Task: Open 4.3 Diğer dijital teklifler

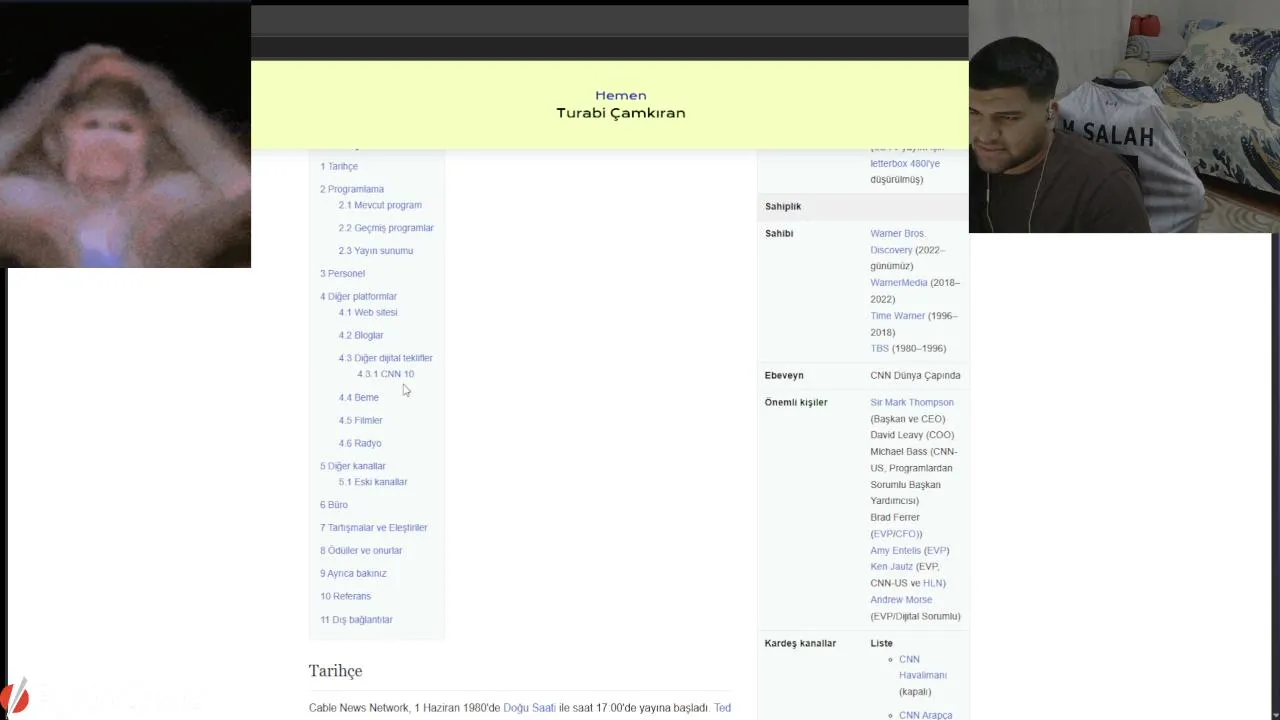Action: tap(386, 358)
